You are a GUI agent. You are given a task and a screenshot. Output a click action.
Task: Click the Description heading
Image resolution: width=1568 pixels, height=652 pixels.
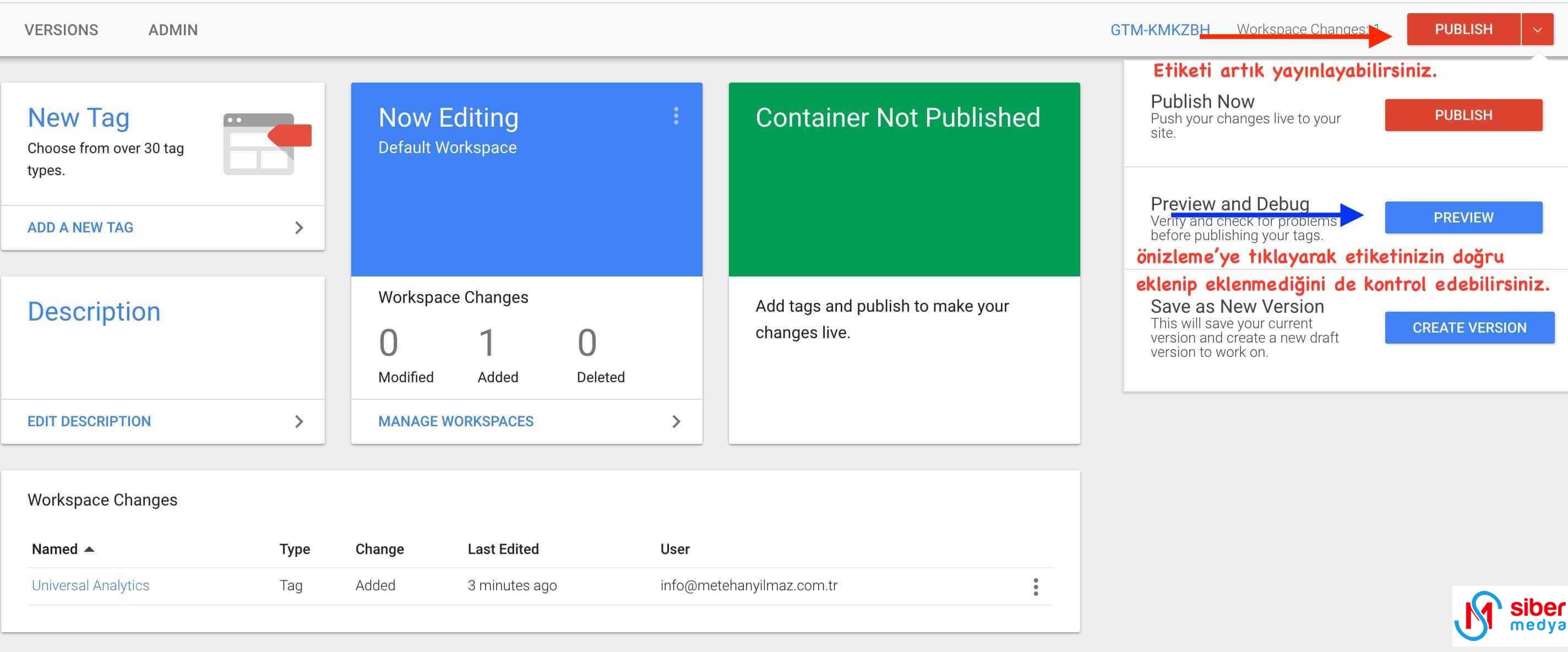(x=94, y=311)
